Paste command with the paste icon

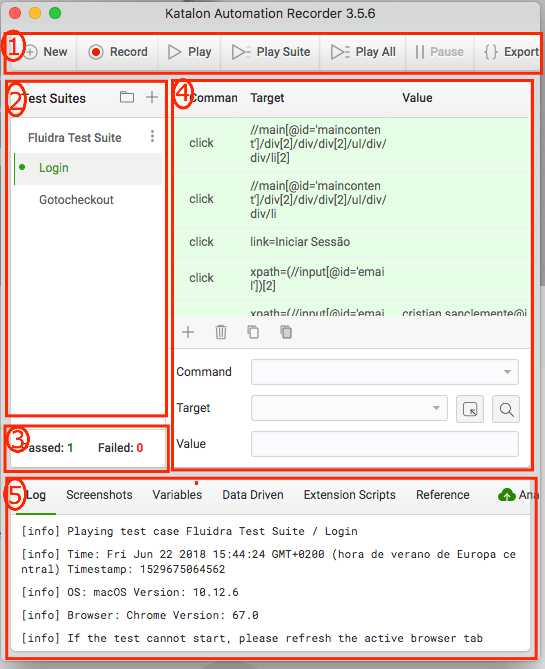[286, 332]
